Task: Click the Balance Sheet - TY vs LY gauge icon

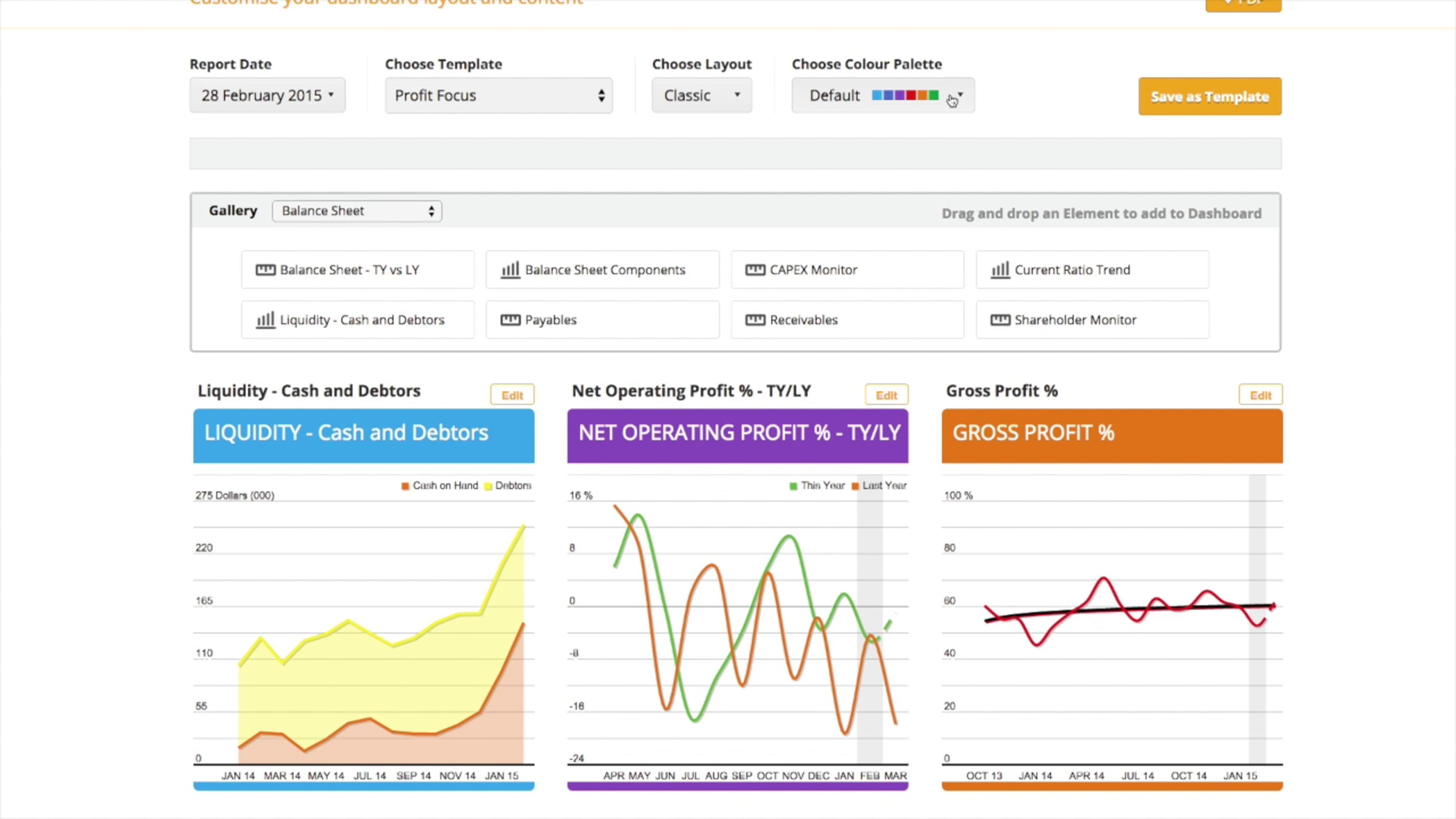Action: coord(265,270)
